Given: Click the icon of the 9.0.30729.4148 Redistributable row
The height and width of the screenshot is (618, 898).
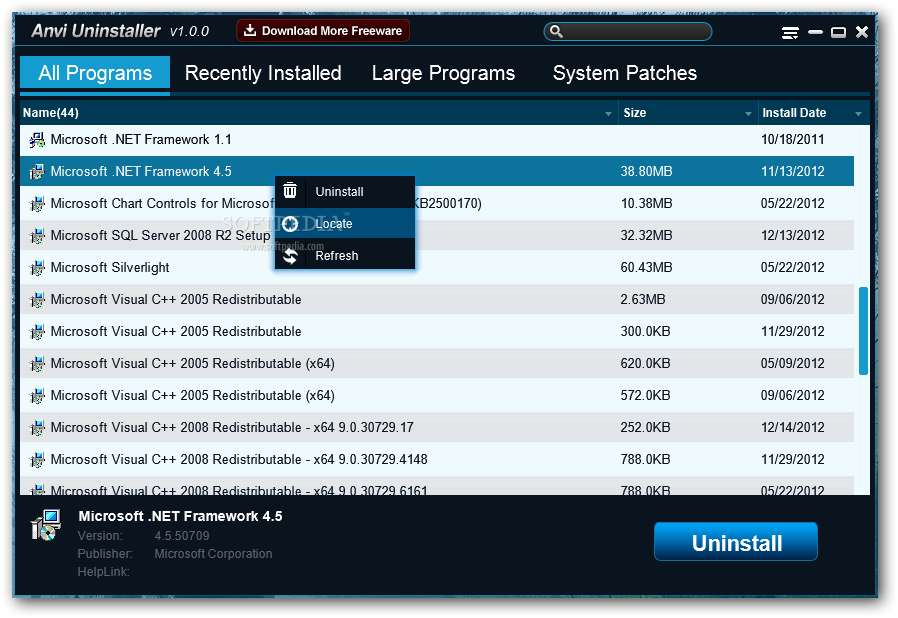Looking at the screenshot, I should 37,459.
